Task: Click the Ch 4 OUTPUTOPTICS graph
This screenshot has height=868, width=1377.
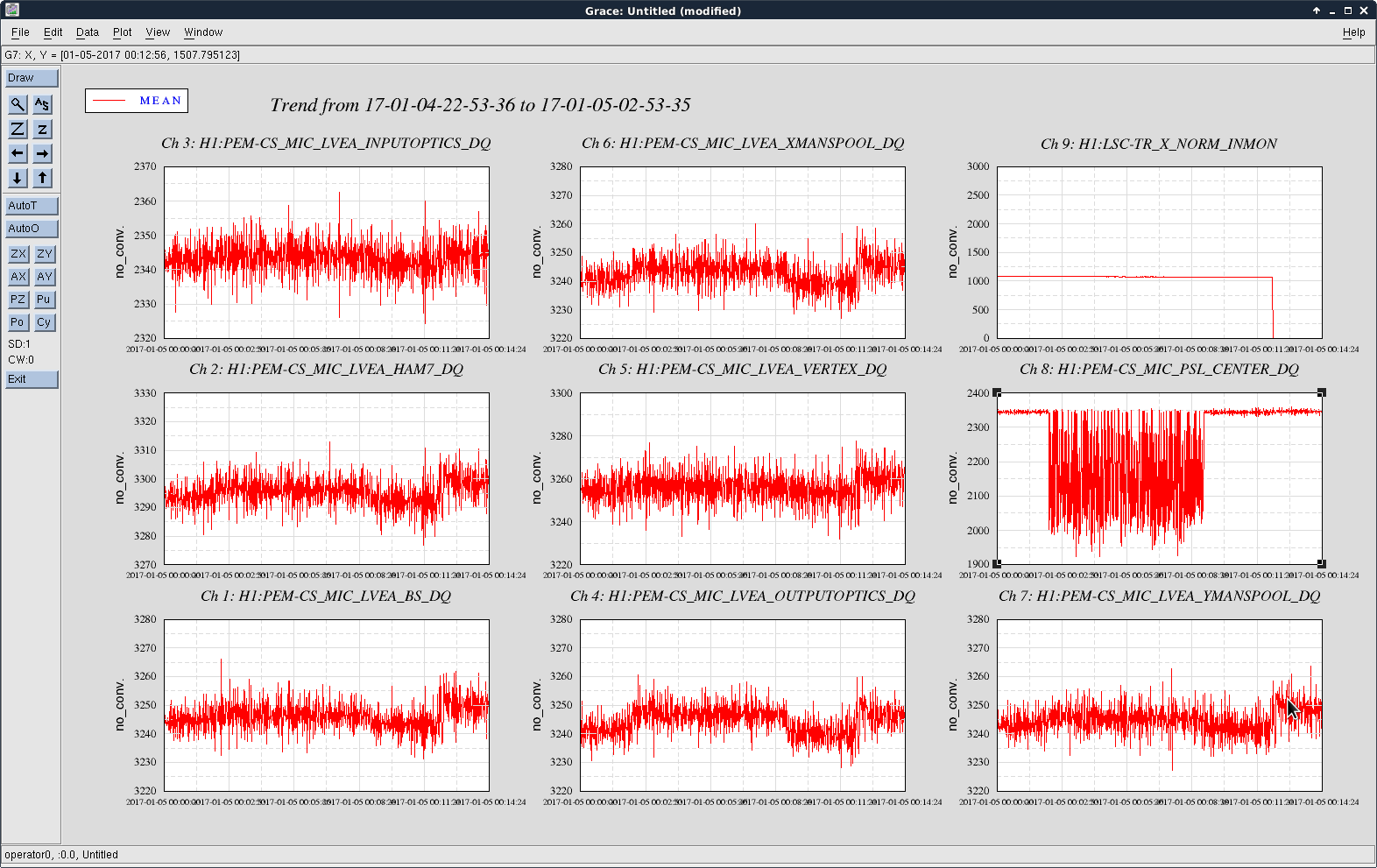Action: point(743,705)
